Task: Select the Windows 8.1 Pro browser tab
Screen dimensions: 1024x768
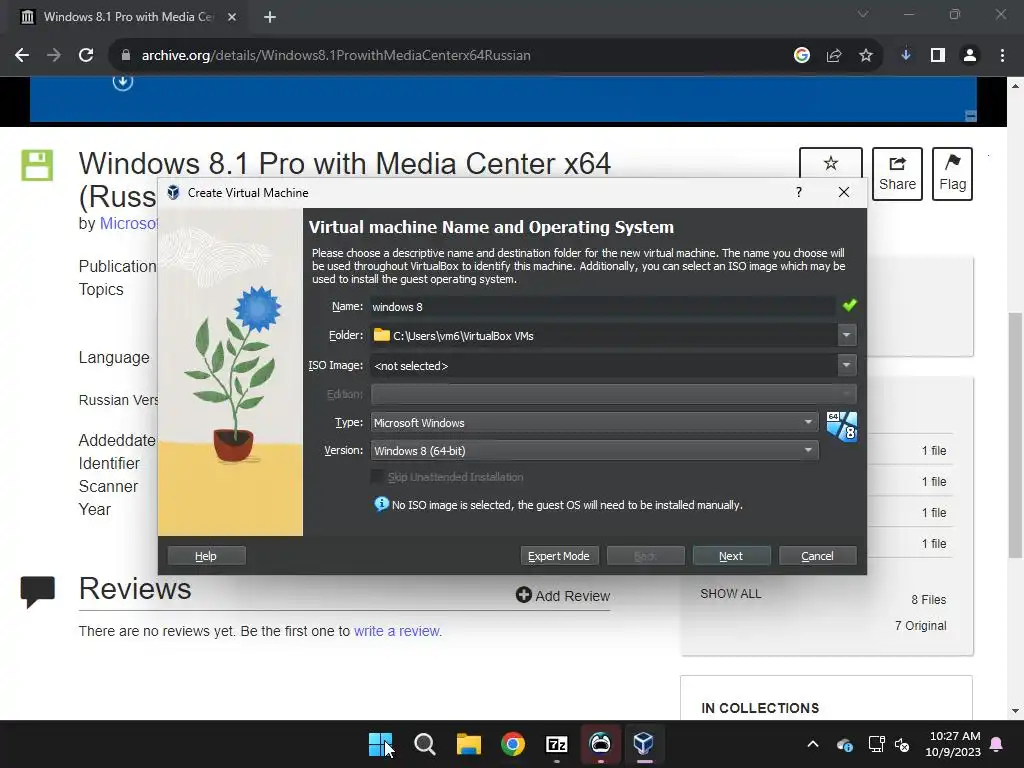Action: pyautogui.click(x=128, y=17)
